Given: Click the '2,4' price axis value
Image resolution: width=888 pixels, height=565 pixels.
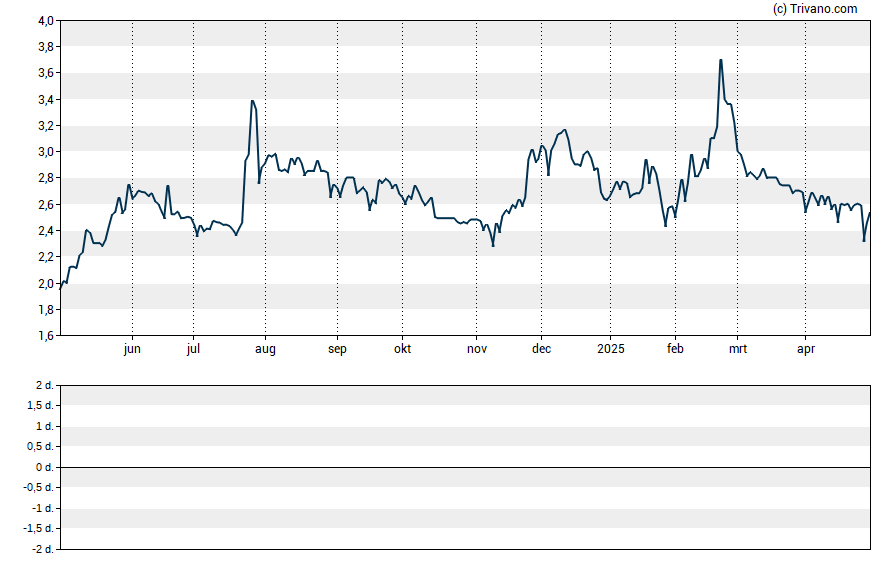Looking at the screenshot, I should (46, 230).
